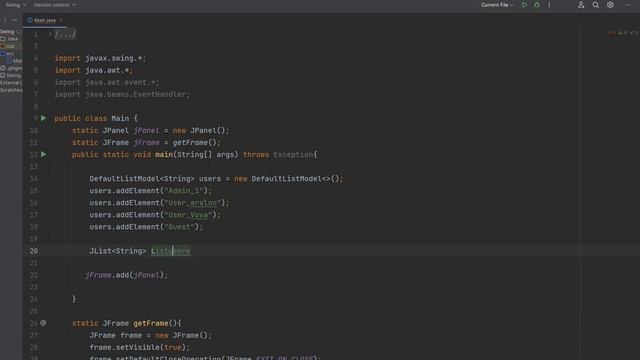Image resolution: width=640 pixels, height=360 pixels.
Task: Click line number 14 in gutter
Action: click(x=33, y=179)
